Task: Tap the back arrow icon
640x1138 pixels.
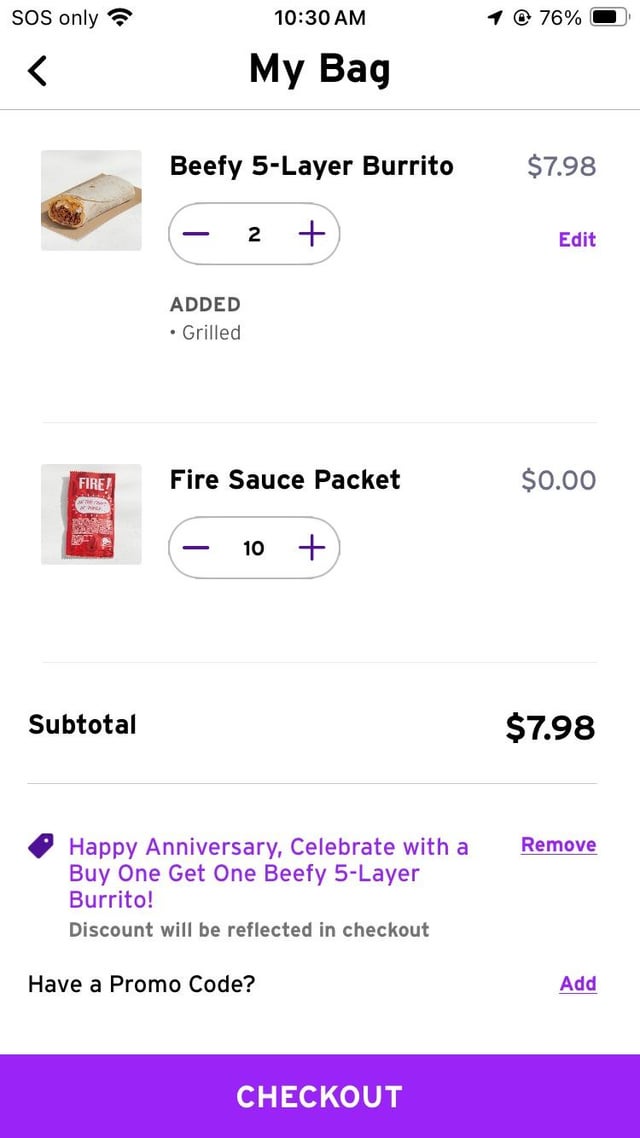Action: tap(38, 70)
